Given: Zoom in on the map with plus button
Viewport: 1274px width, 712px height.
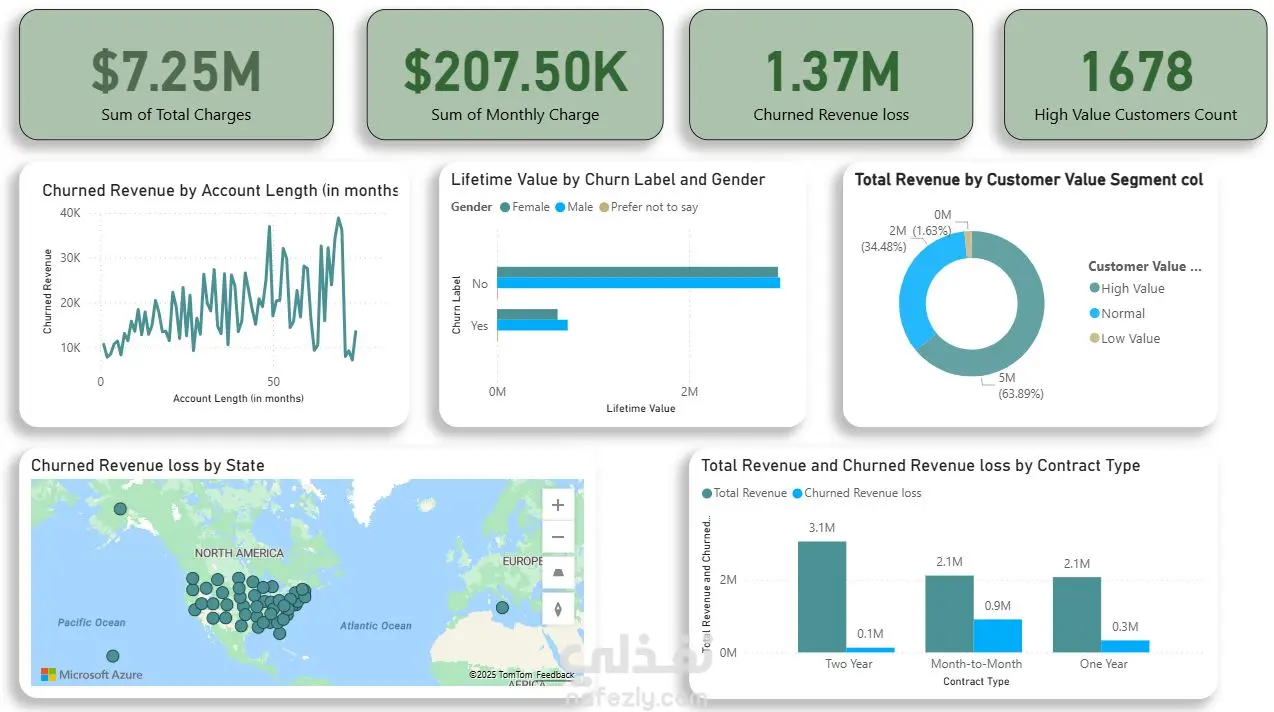Looking at the screenshot, I should (558, 505).
